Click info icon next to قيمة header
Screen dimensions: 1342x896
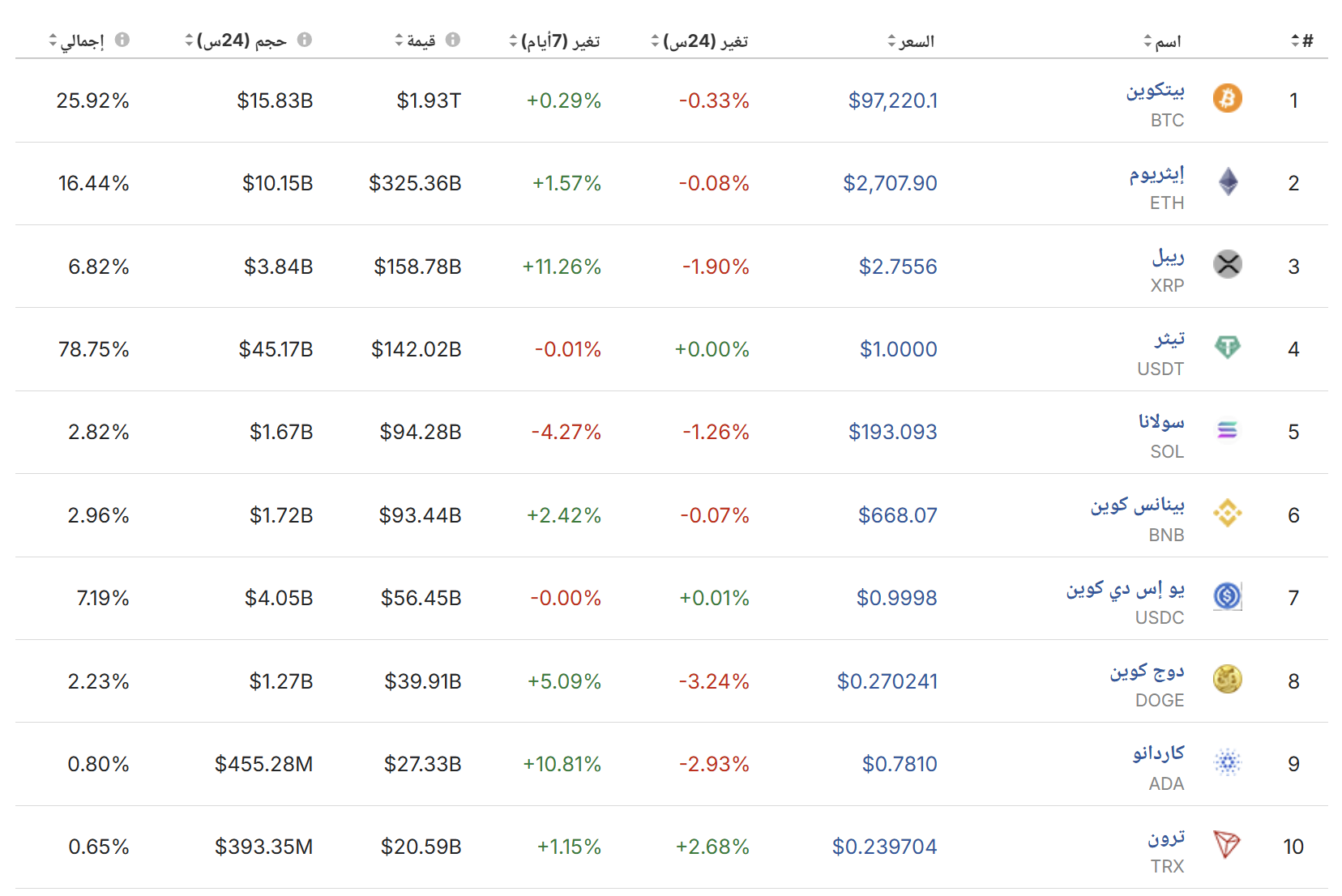[452, 40]
